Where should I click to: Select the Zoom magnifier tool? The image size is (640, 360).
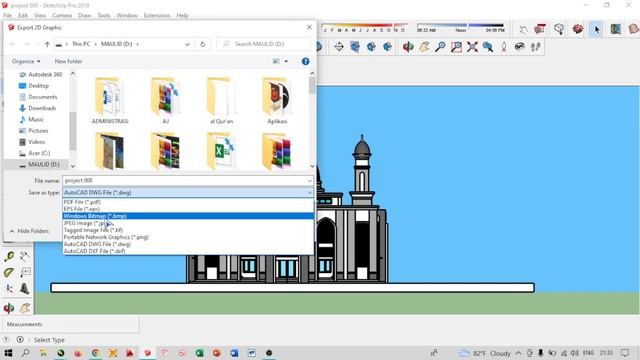[440, 47]
